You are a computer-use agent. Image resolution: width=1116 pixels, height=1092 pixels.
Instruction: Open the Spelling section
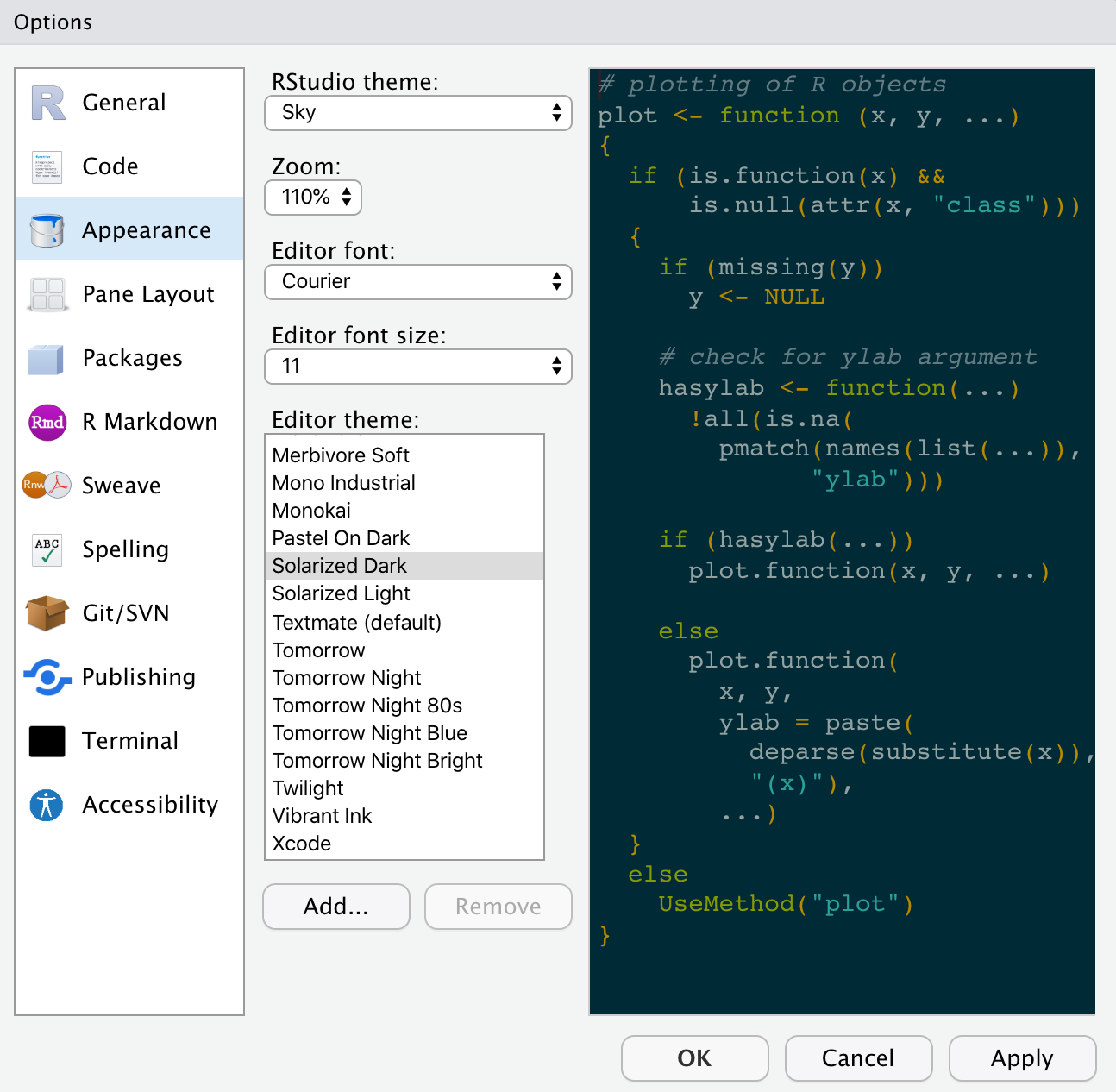point(129,549)
